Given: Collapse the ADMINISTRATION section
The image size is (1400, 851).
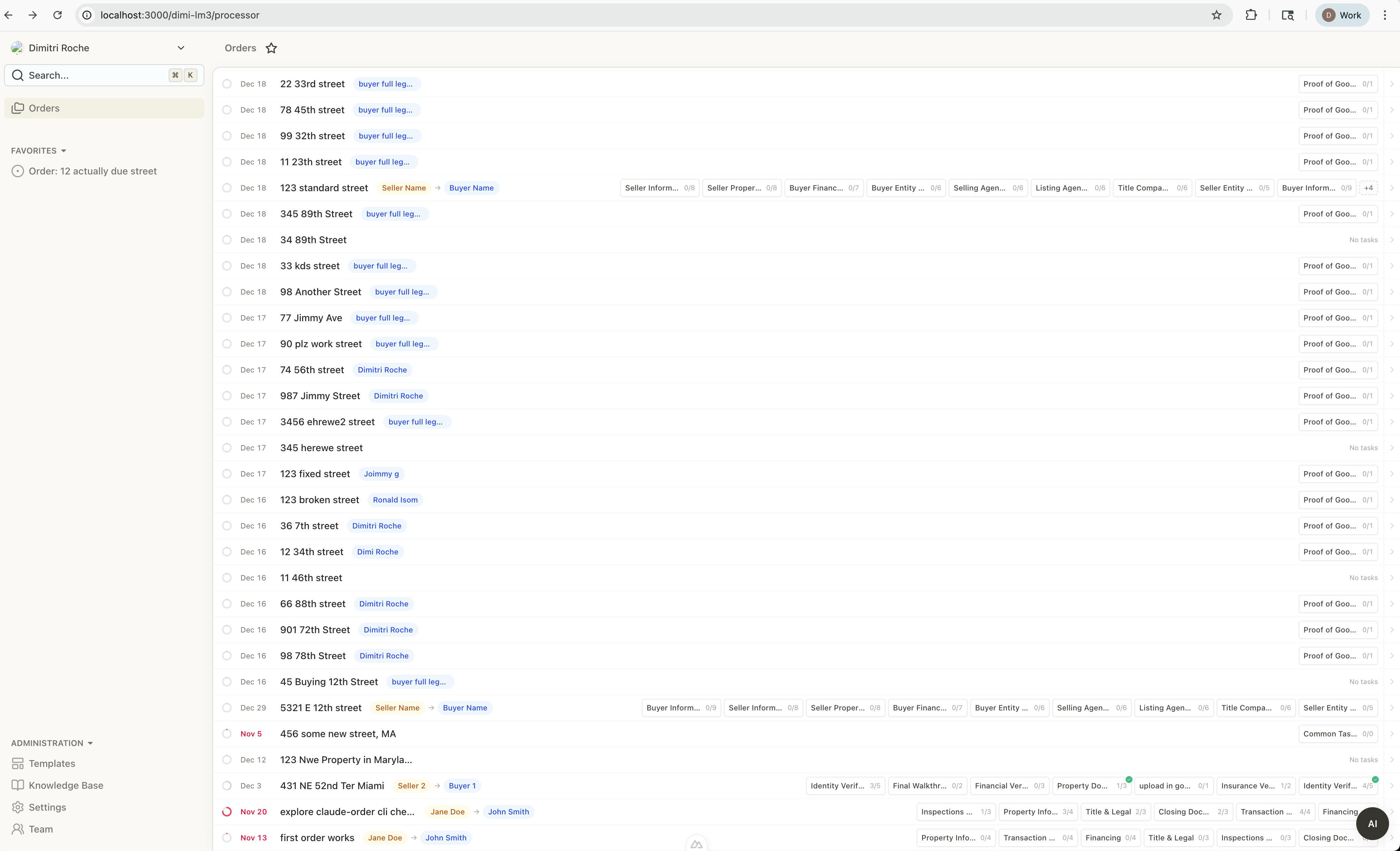Looking at the screenshot, I should point(90,743).
